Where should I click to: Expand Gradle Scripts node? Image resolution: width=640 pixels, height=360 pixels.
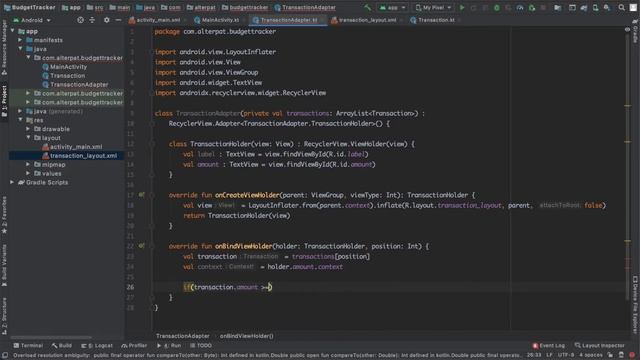13,182
